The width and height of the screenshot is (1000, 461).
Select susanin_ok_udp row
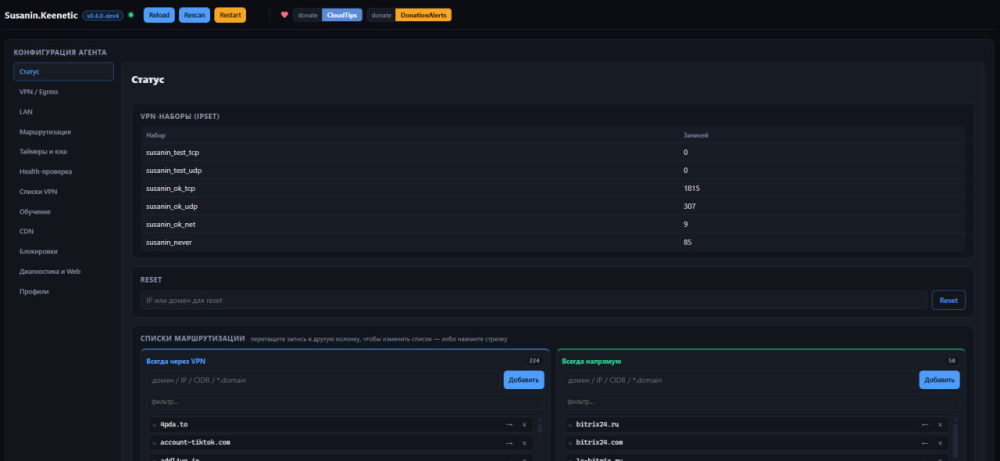click(552, 206)
